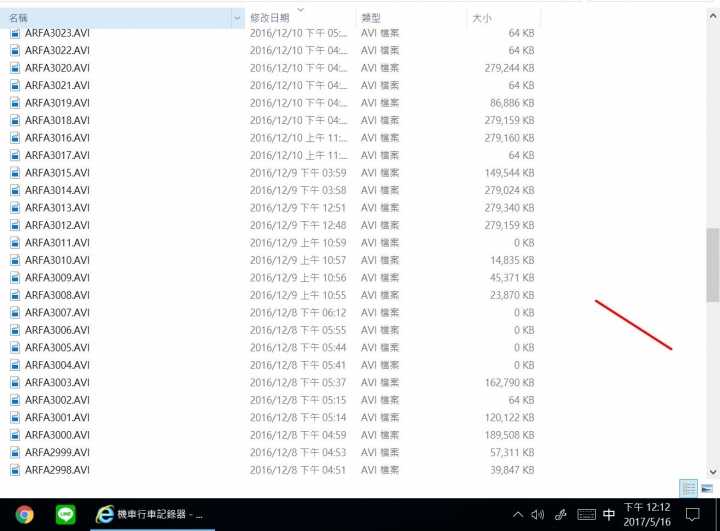
Task: Select the file icon of ARFA3022.AVI
Action: pyautogui.click(x=15, y=51)
